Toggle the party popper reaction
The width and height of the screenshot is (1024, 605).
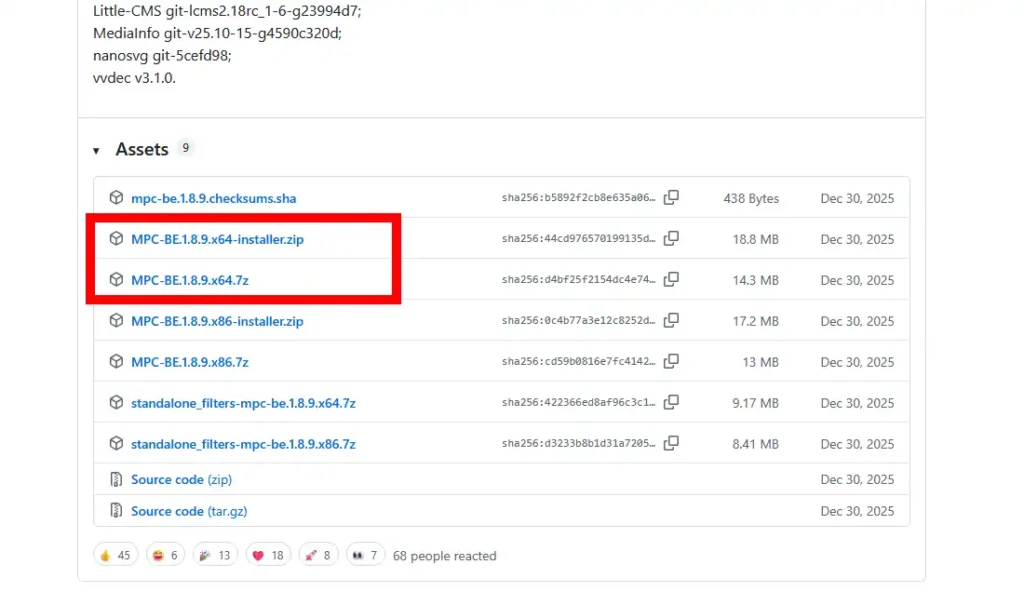[x=216, y=555]
